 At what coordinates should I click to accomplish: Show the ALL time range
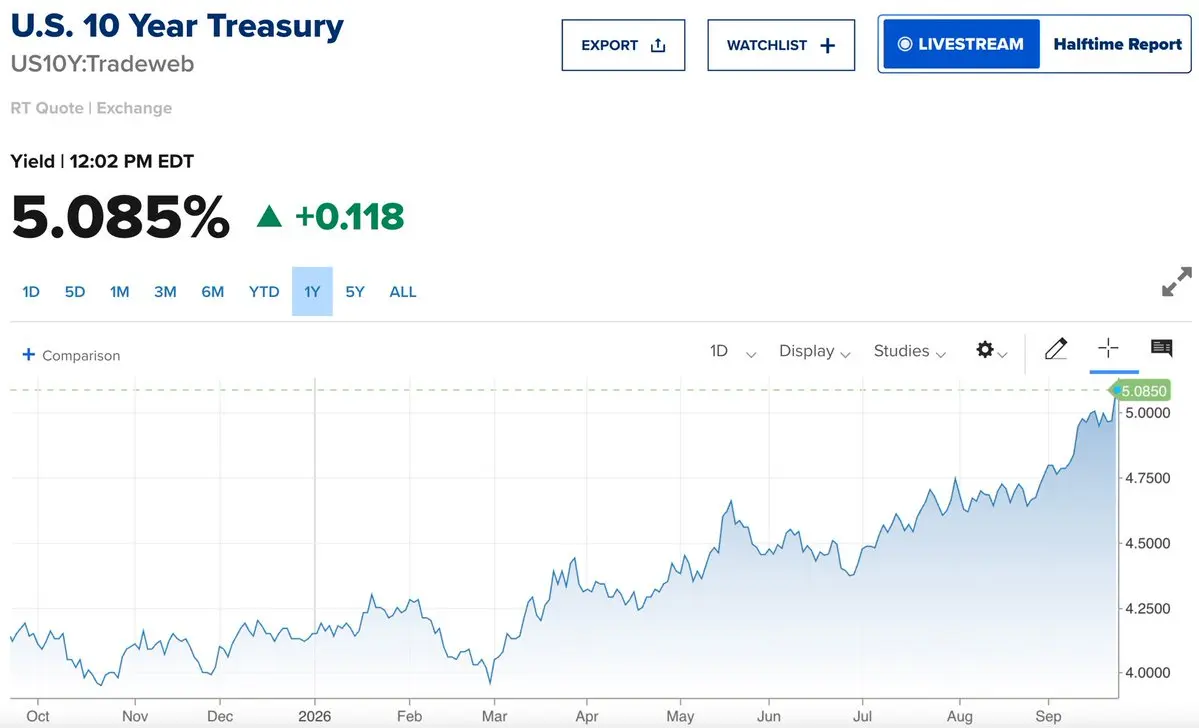coord(403,291)
